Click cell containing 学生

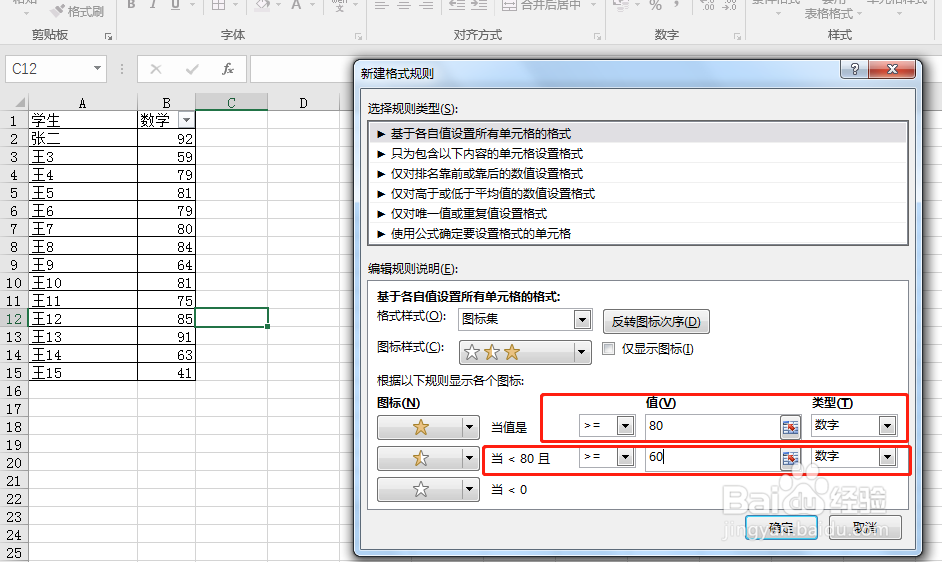[83, 120]
